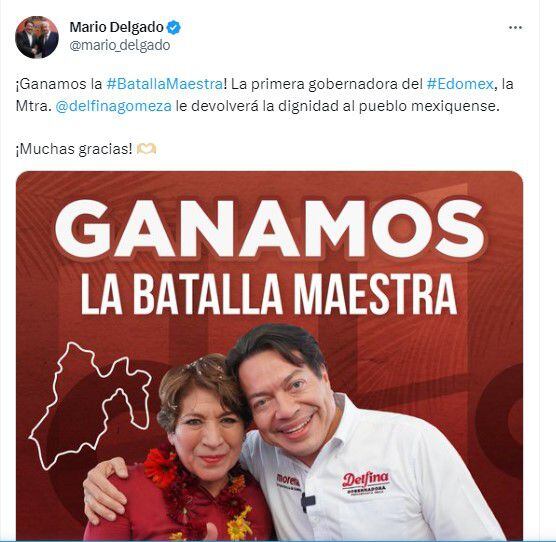The height and width of the screenshot is (542, 556).
Task: Open the Mario Delgado display name
Action: (x=116, y=27)
